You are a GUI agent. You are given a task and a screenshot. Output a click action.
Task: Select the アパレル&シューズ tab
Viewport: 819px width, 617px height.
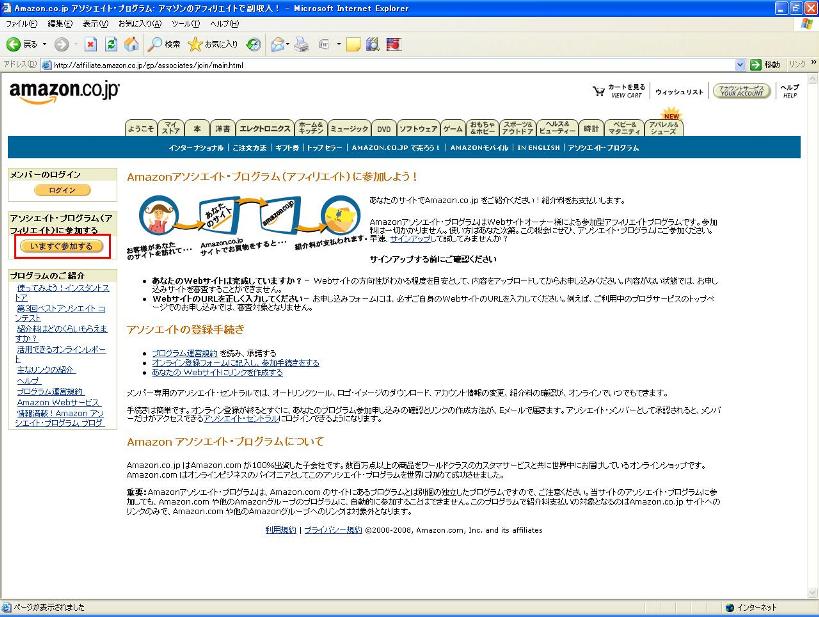pyautogui.click(x=664, y=128)
